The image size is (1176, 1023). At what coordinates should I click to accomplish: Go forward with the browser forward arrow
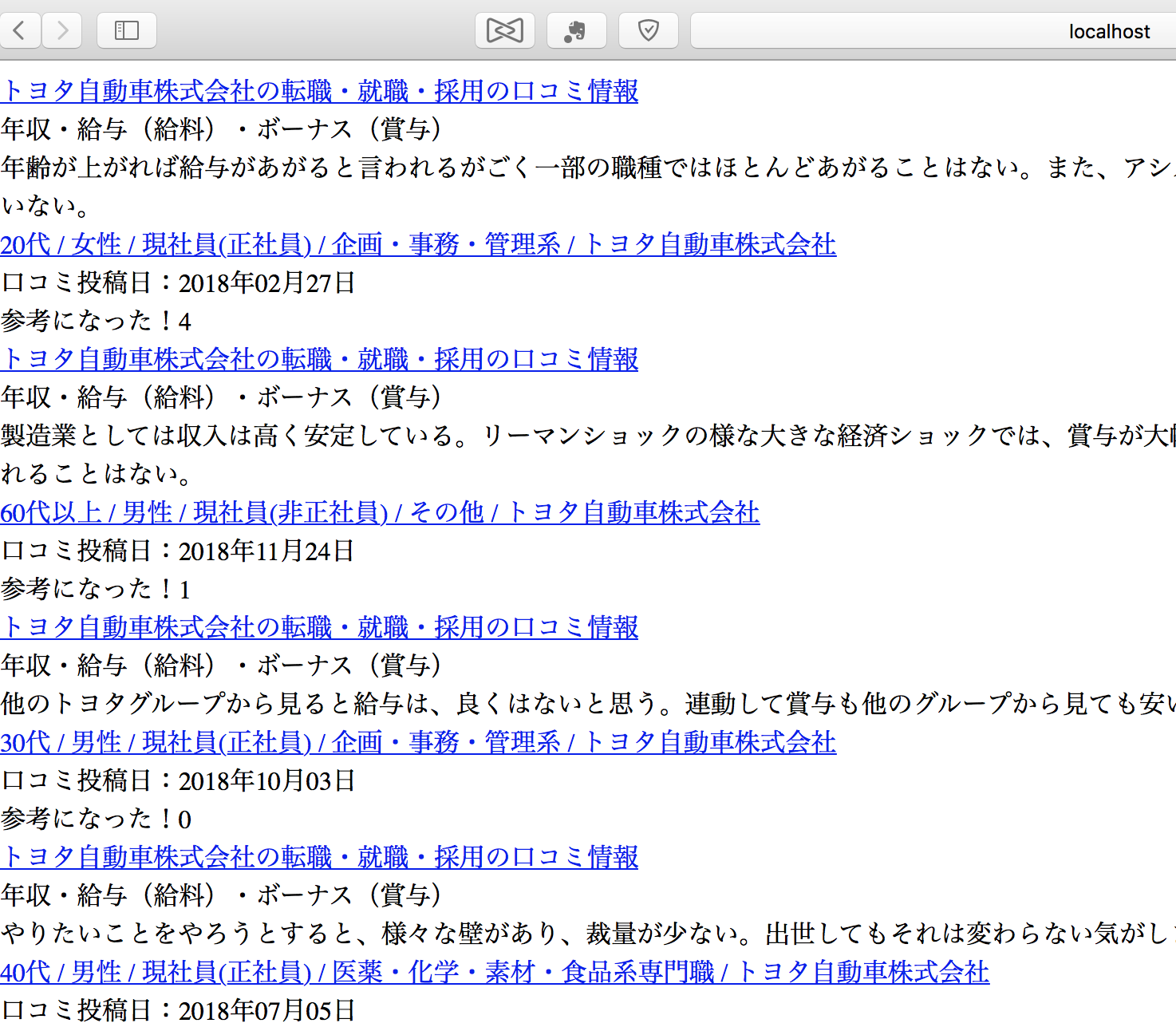click(61, 31)
